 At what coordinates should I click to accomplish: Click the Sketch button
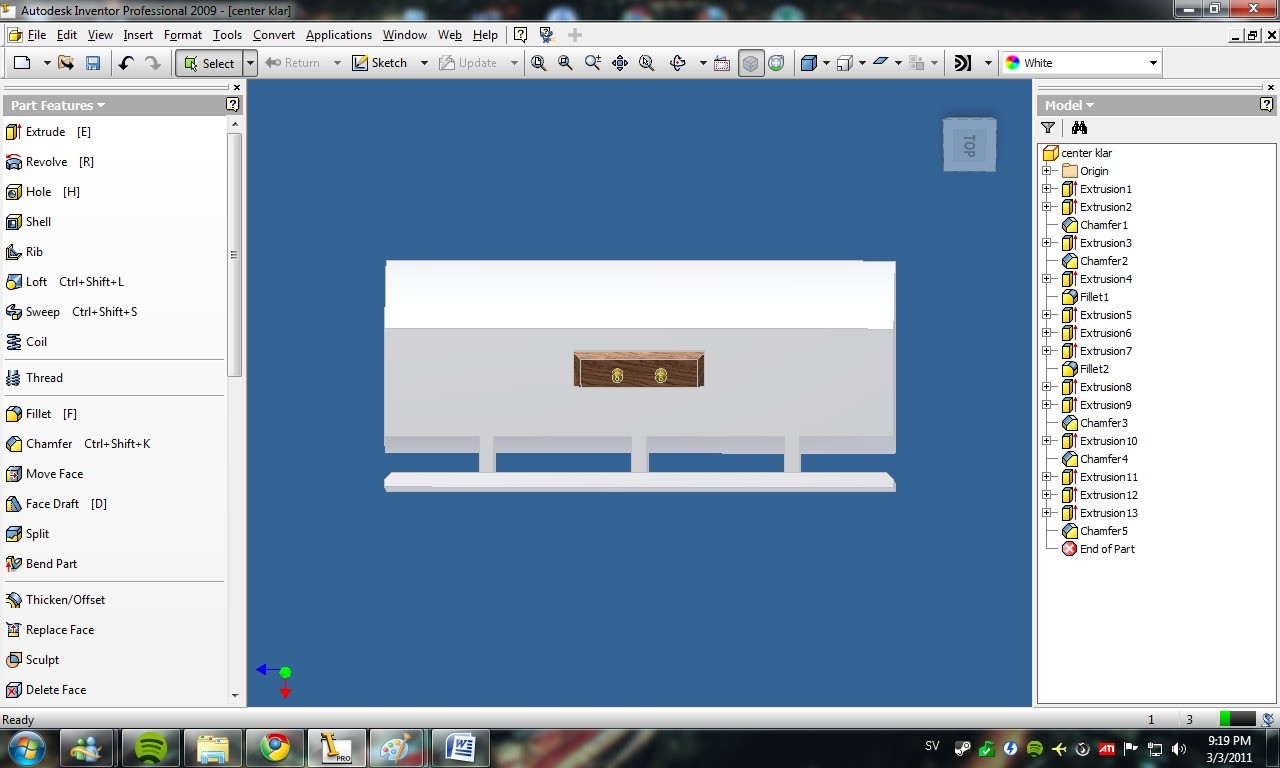[x=380, y=63]
